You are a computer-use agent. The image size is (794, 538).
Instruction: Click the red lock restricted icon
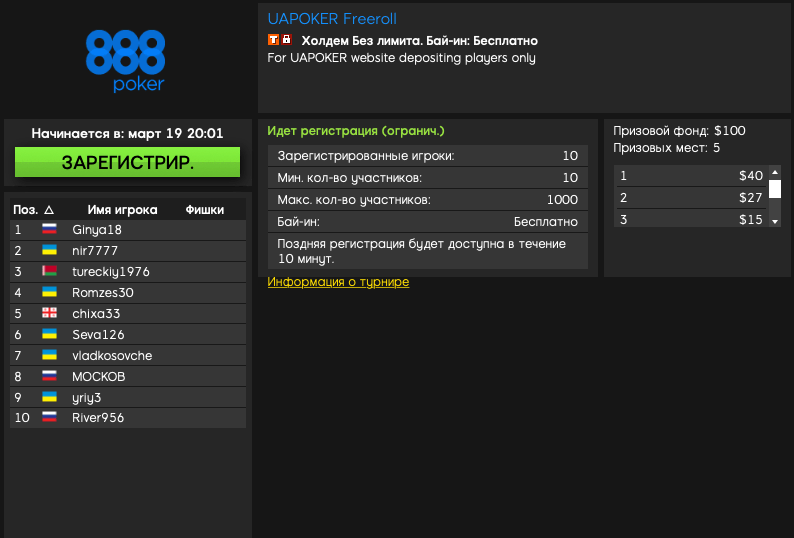287,39
